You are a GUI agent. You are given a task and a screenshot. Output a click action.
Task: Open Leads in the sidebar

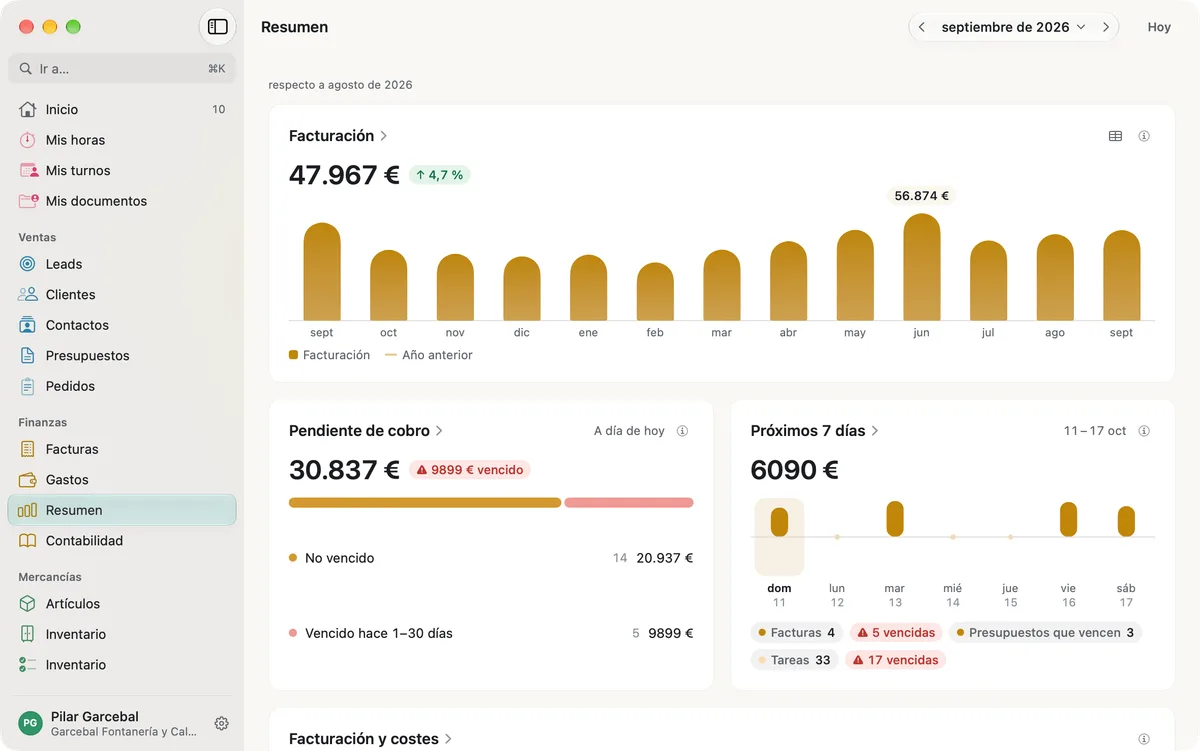tap(122, 264)
